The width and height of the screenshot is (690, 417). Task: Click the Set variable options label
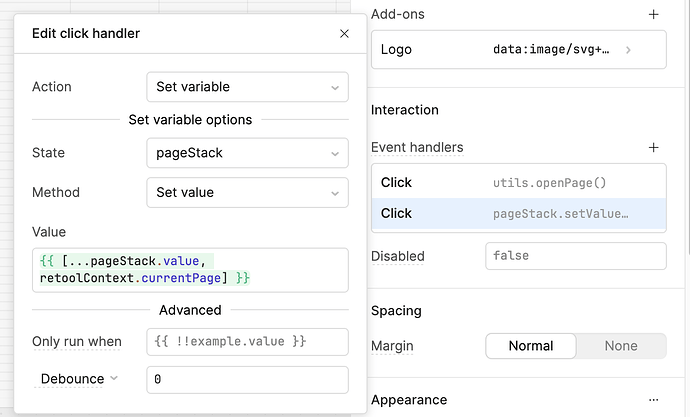click(x=190, y=120)
